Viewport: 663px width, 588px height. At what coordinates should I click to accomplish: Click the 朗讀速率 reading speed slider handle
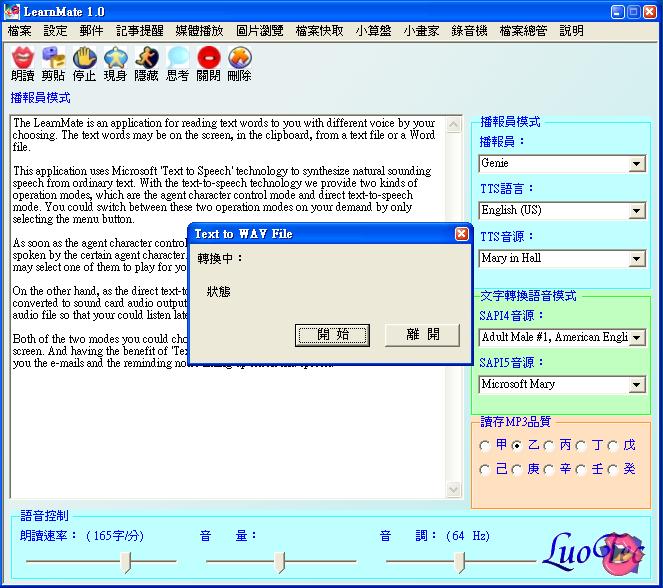tap(126, 562)
